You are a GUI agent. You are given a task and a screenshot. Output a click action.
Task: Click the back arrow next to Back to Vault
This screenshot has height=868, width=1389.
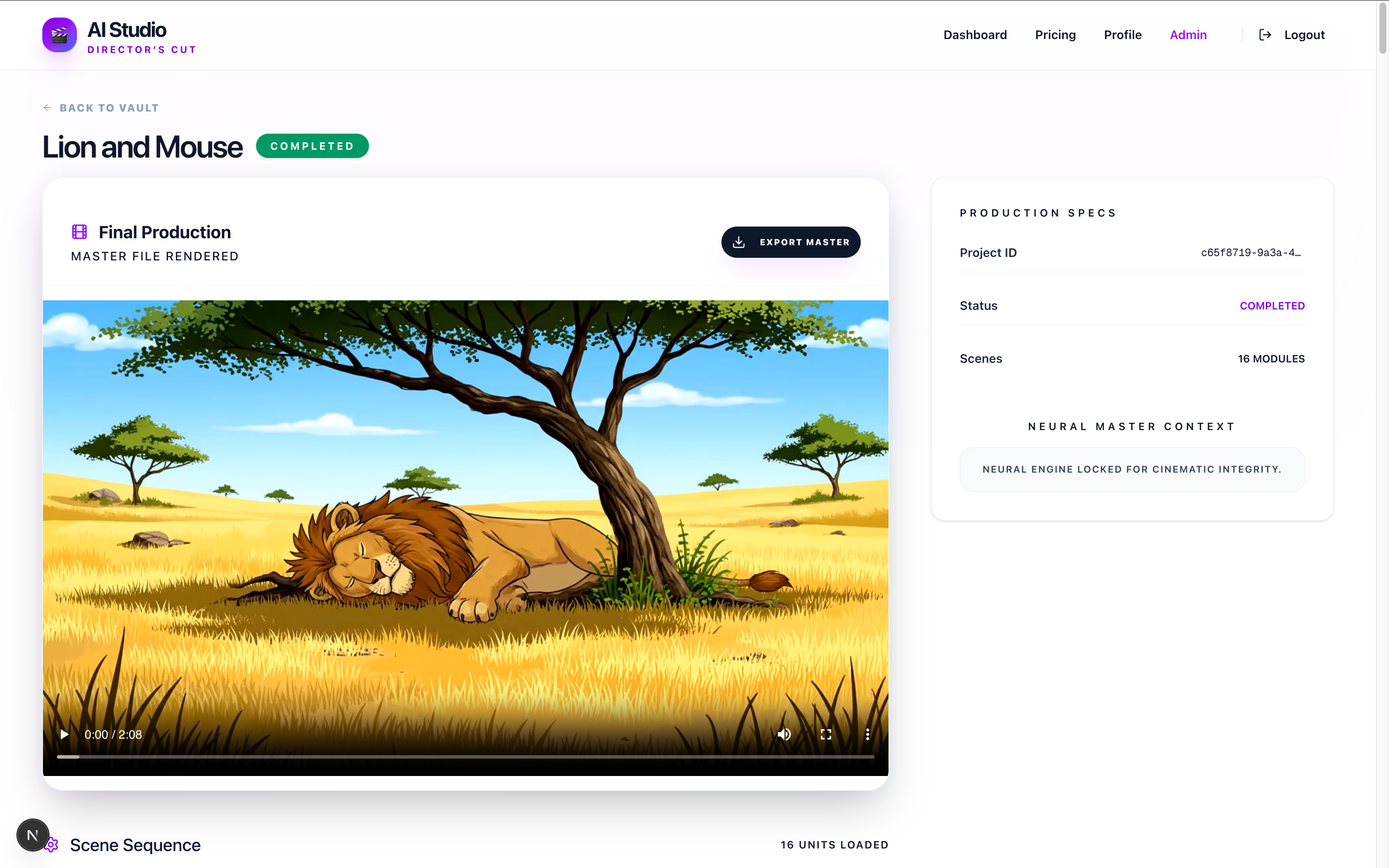coord(47,108)
